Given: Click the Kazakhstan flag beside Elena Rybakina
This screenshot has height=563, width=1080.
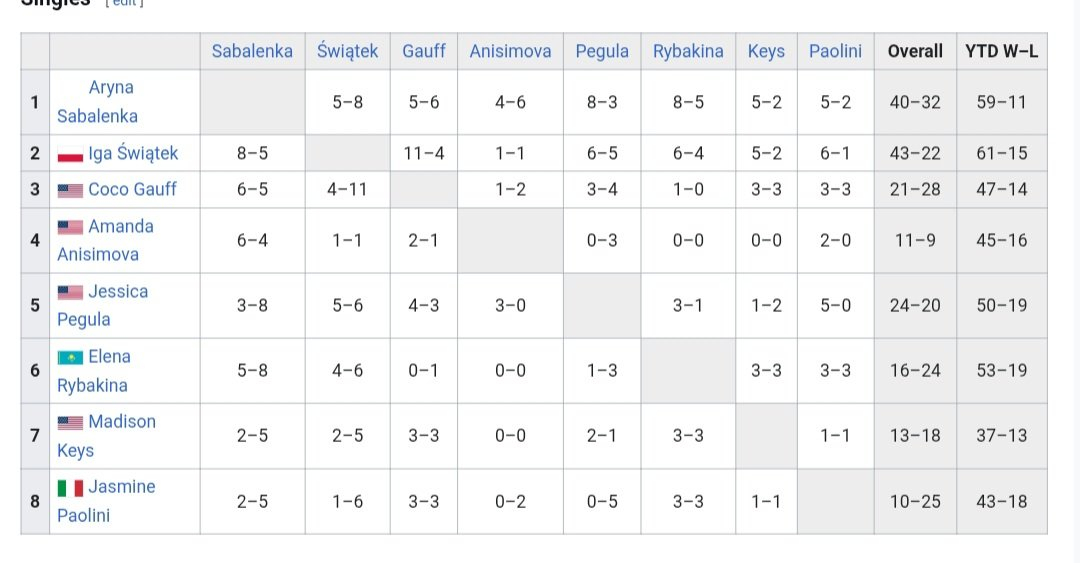Looking at the screenshot, I should (70, 357).
